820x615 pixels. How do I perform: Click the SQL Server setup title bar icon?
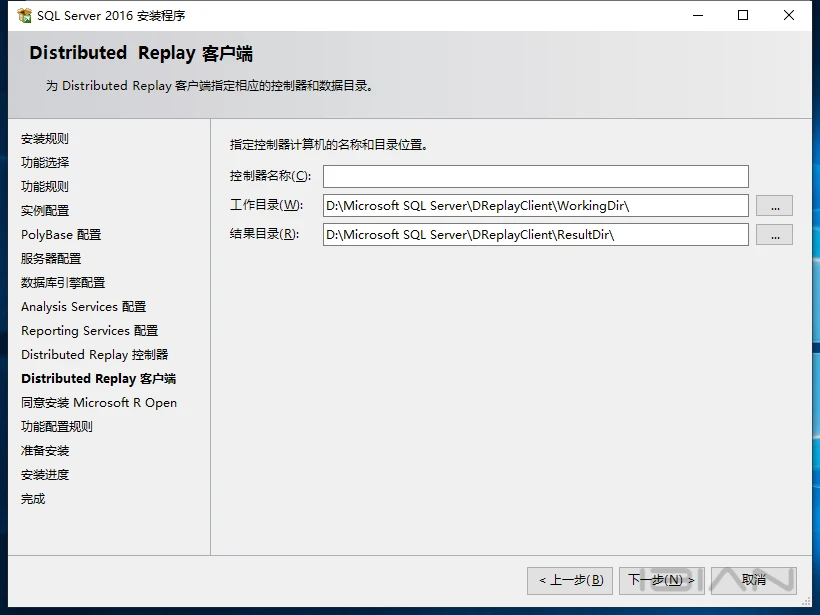(x=24, y=16)
